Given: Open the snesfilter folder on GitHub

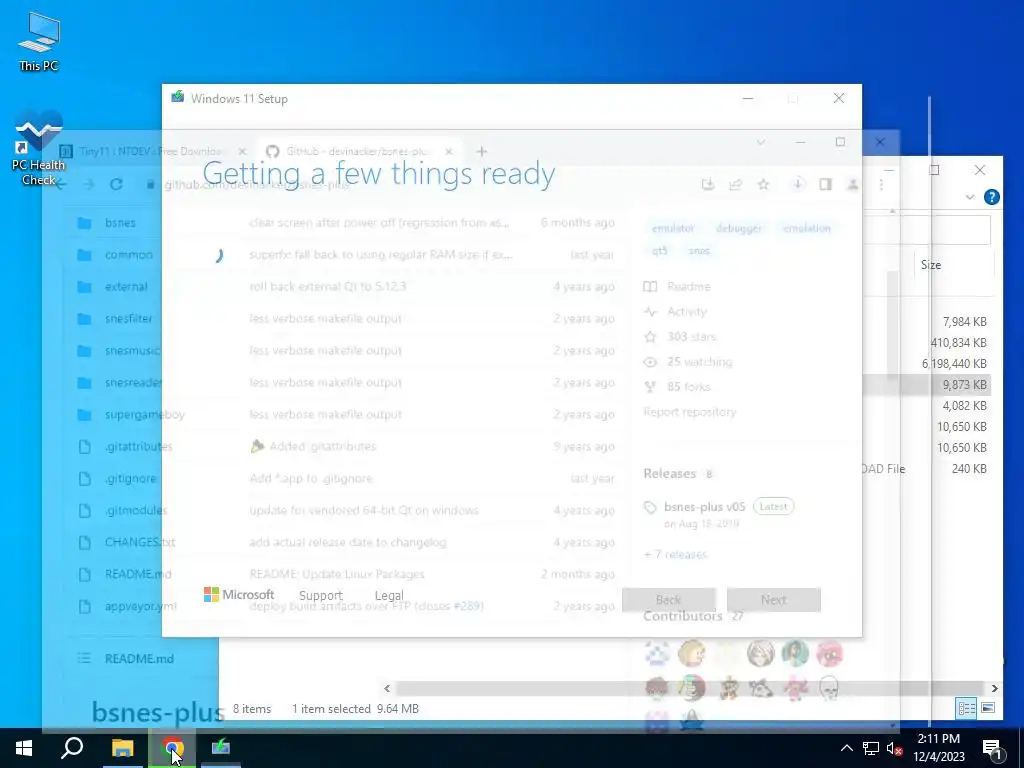Looking at the screenshot, I should pos(129,319).
